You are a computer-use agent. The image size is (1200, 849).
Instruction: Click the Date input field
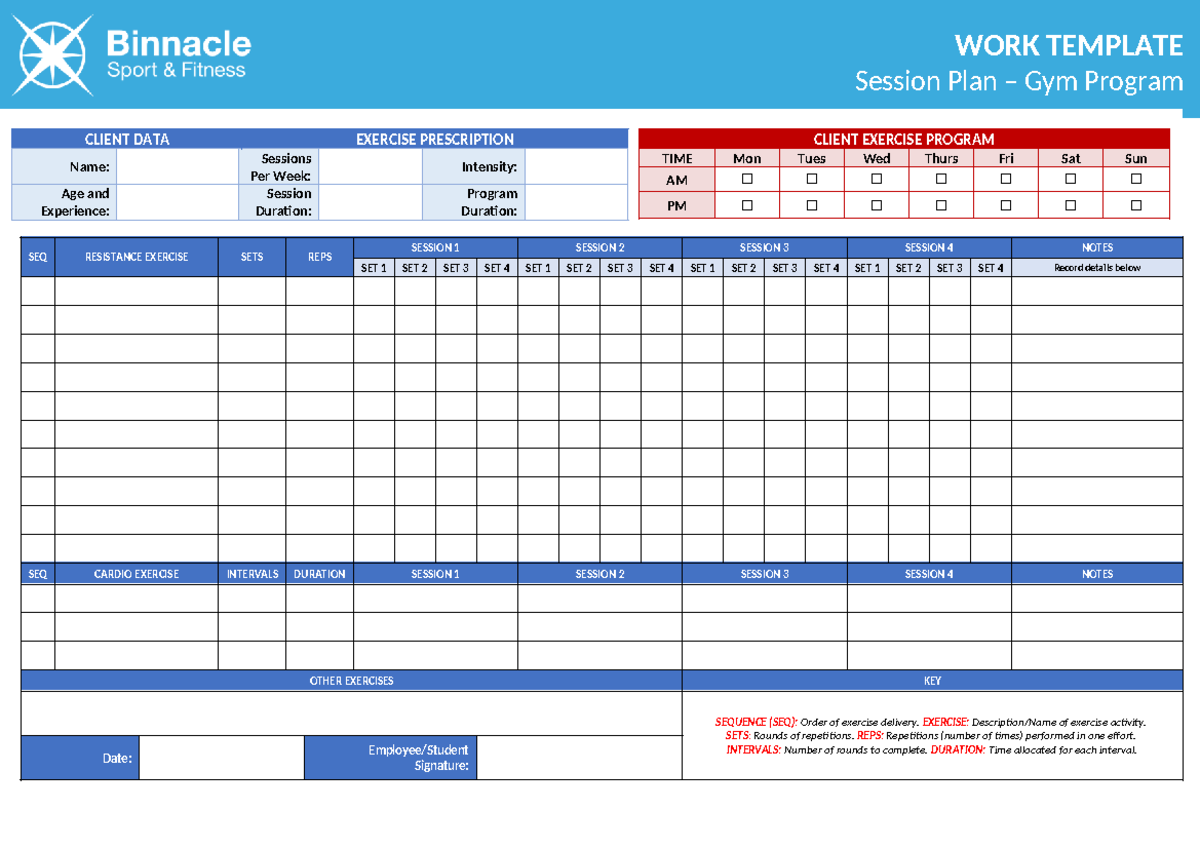point(221,758)
